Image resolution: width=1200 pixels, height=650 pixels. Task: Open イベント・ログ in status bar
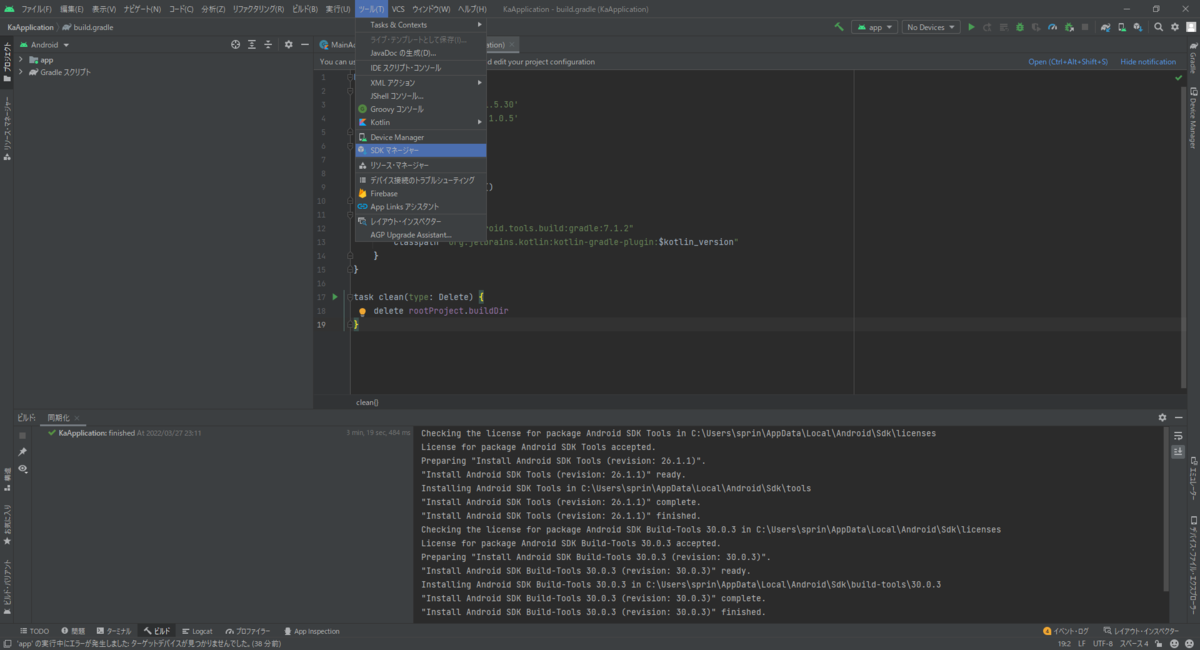tap(1065, 631)
